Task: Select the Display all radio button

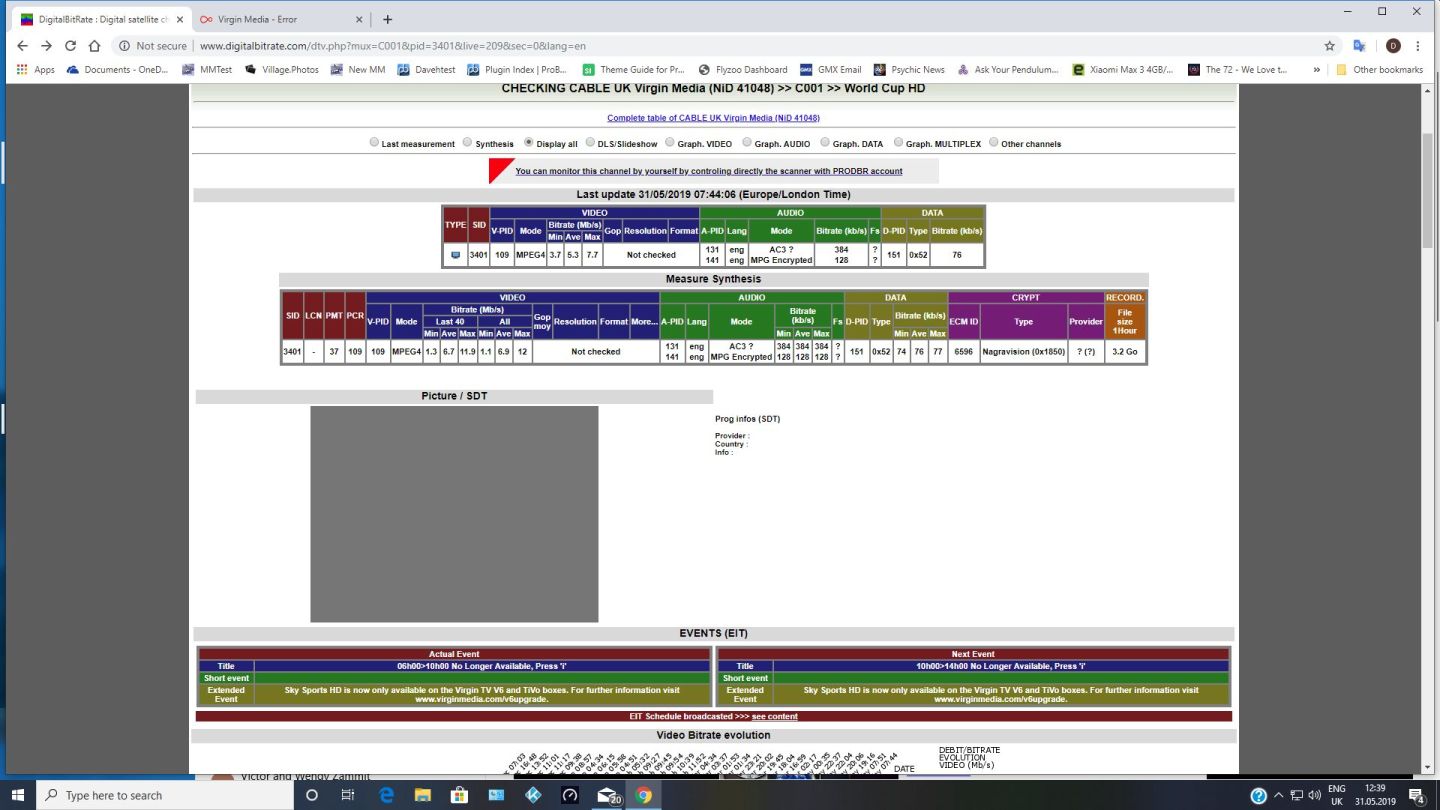Action: click(529, 143)
